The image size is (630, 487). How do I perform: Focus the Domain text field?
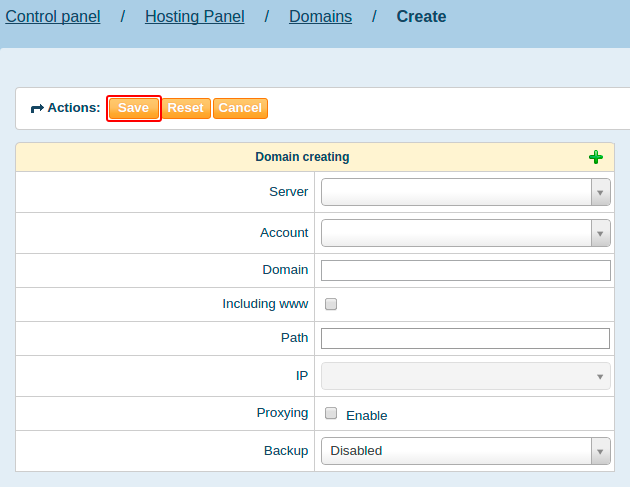pyautogui.click(x=465, y=270)
